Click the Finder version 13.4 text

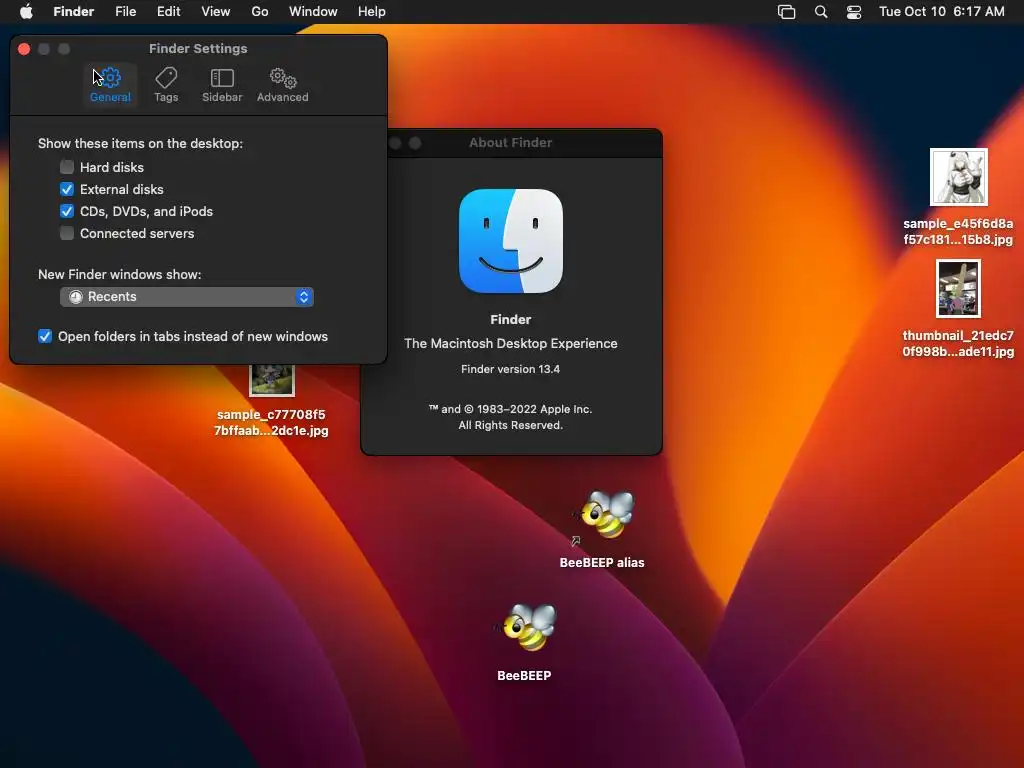pyautogui.click(x=511, y=369)
